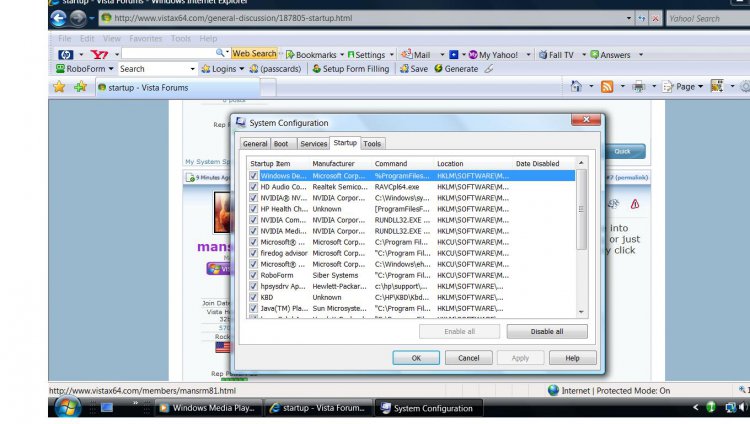Click the Home icon in command bar

[576, 86]
